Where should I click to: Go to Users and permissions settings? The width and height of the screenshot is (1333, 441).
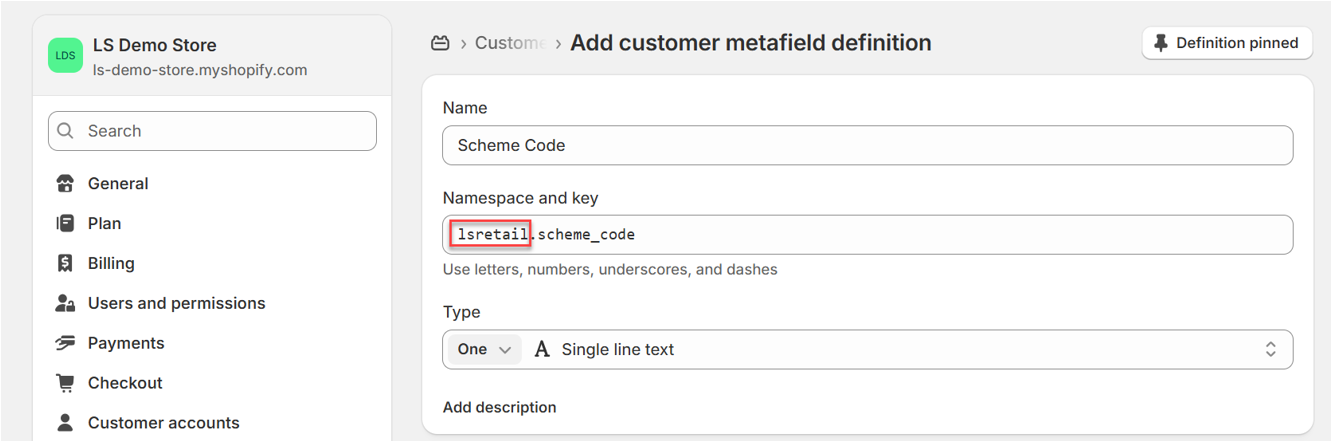click(176, 303)
